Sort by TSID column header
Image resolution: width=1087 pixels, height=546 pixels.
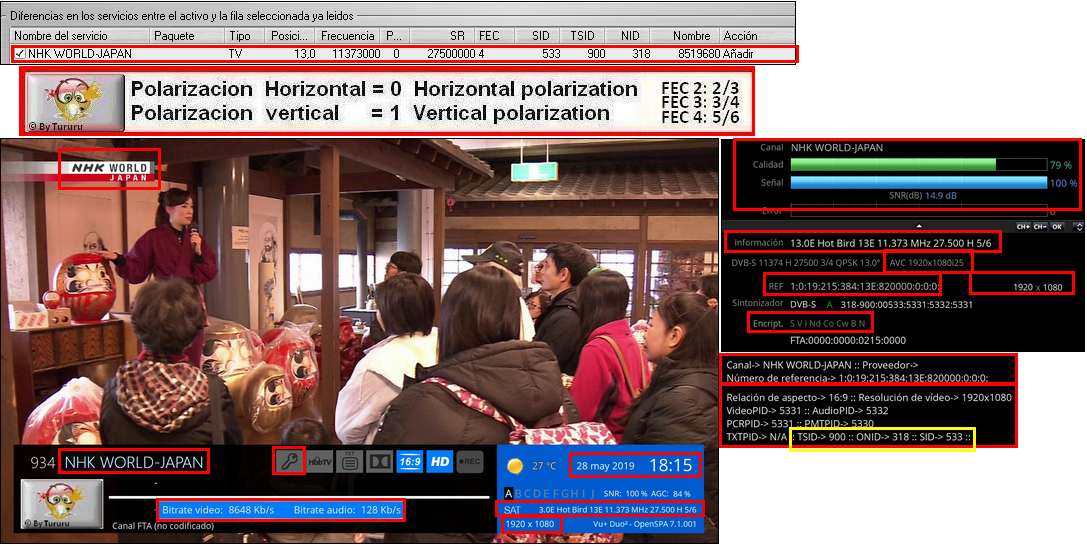pyautogui.click(x=582, y=36)
